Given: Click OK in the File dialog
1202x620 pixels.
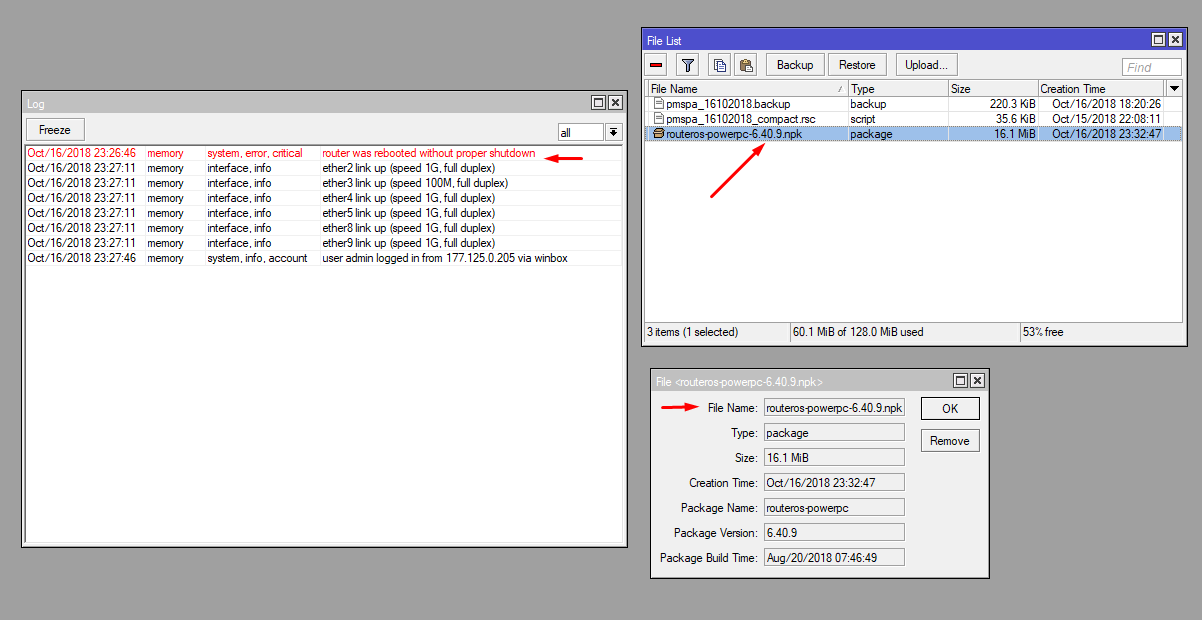Looking at the screenshot, I should [x=950, y=408].
